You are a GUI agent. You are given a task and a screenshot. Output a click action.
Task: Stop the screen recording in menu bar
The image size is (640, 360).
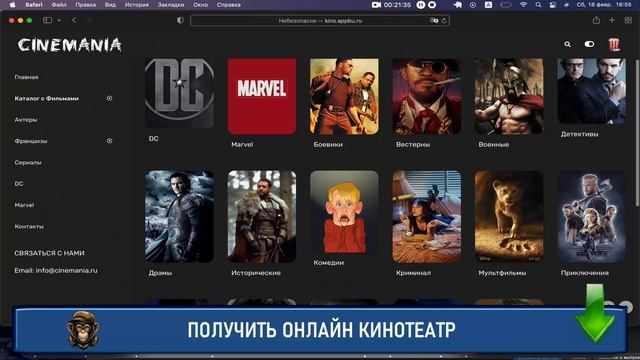(432, 5)
